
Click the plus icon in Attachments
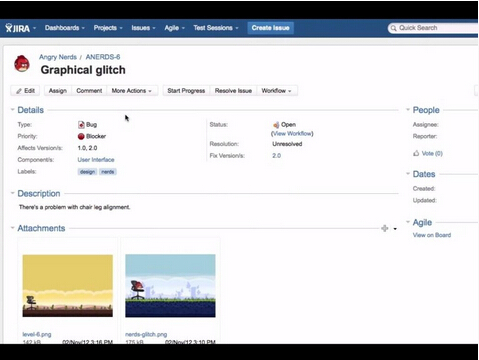[385, 228]
